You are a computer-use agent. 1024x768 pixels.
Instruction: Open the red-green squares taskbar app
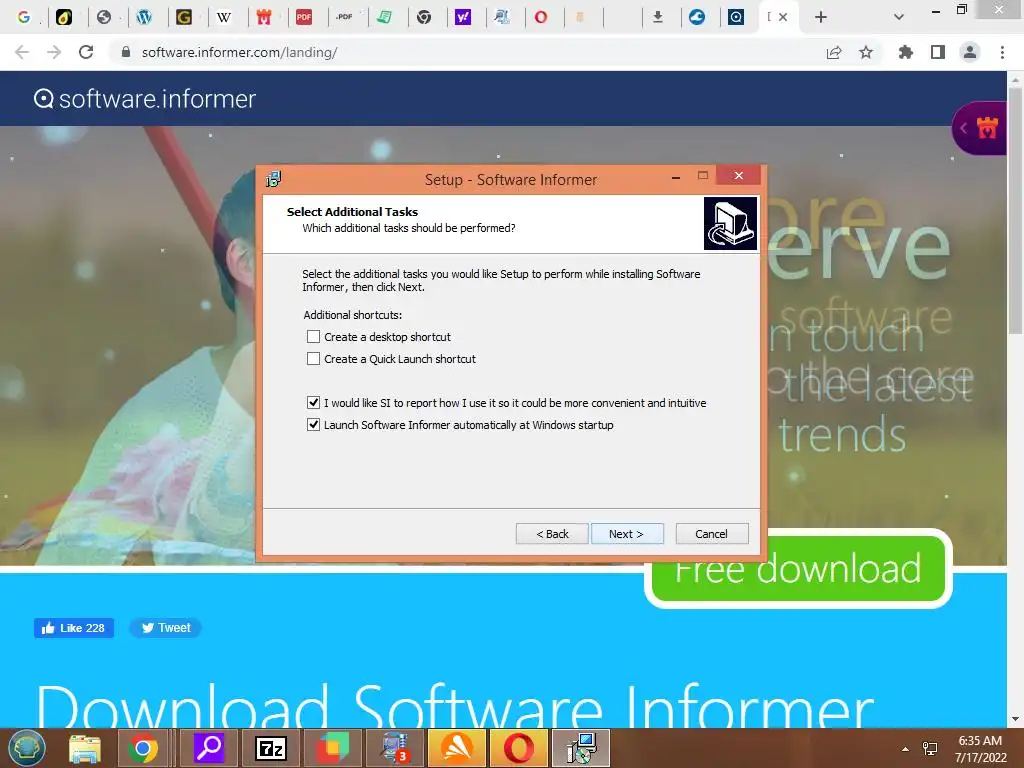tap(333, 748)
